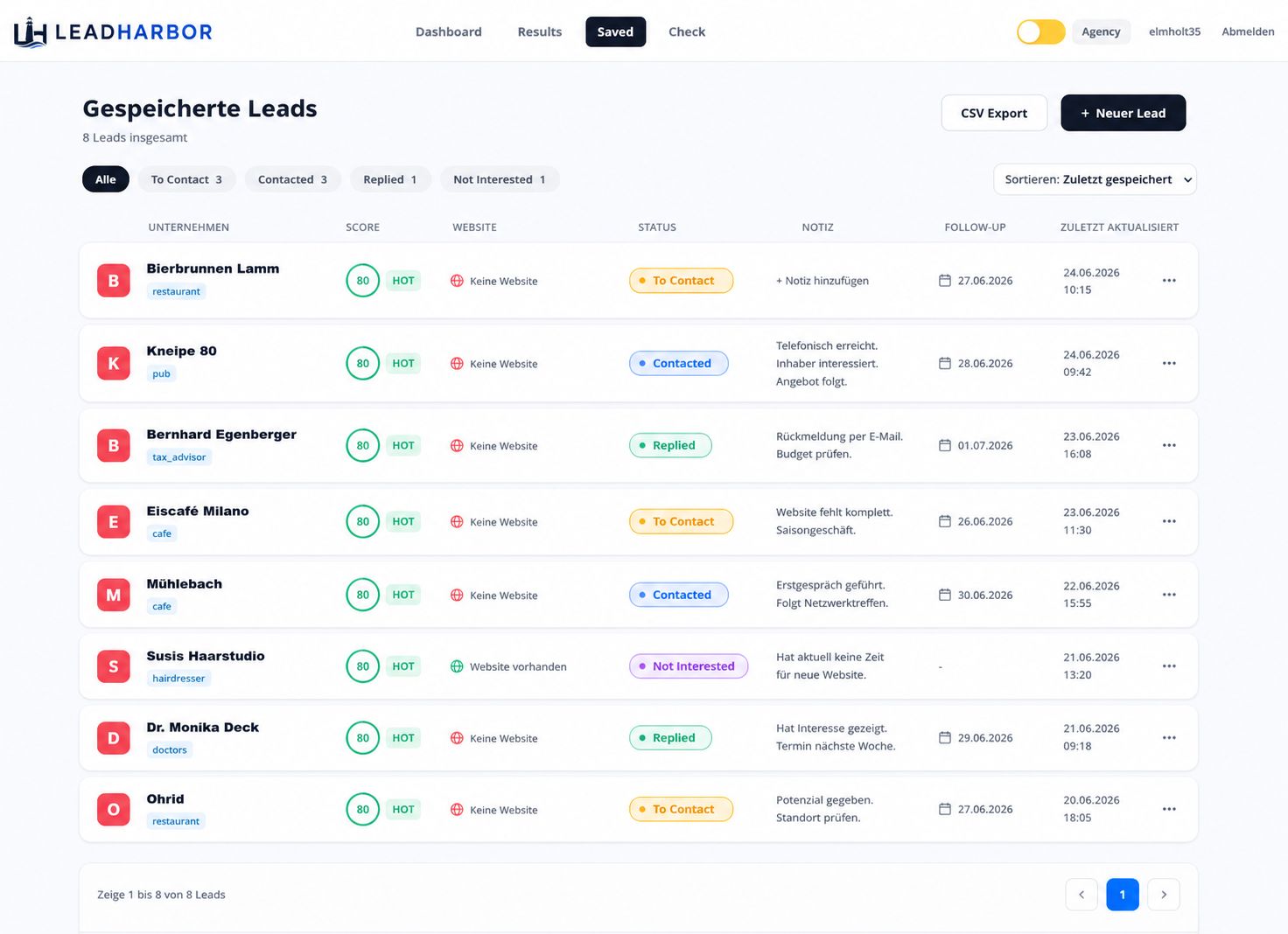The width and height of the screenshot is (1288, 934).
Task: Select the Saved tab
Action: point(615,31)
